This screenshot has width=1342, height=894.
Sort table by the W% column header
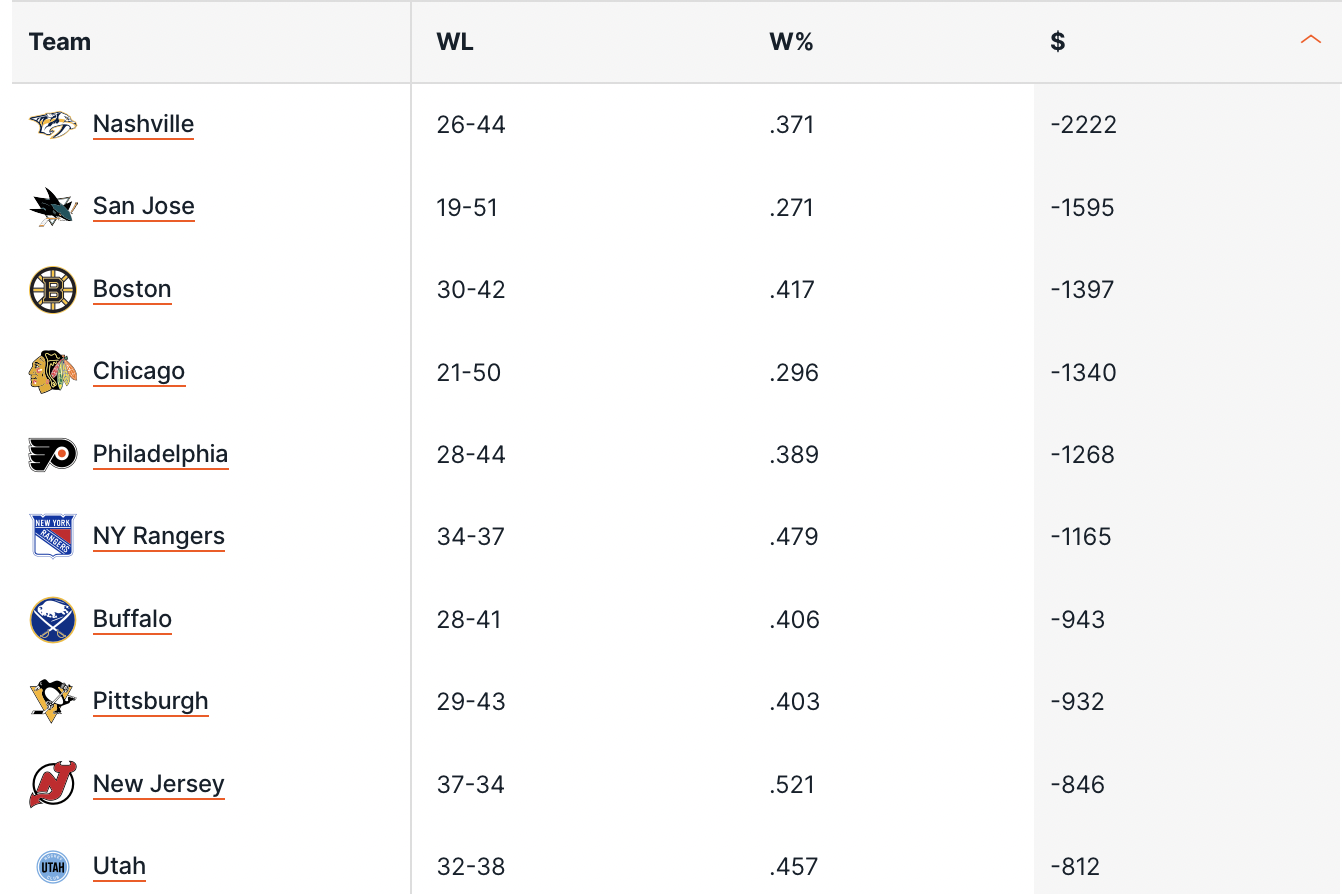click(x=791, y=42)
